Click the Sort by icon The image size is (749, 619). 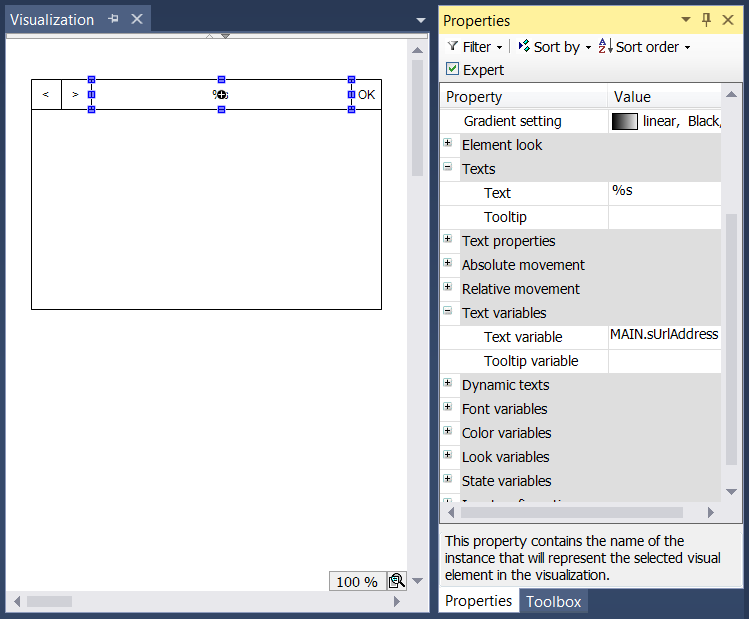pyautogui.click(x=524, y=46)
